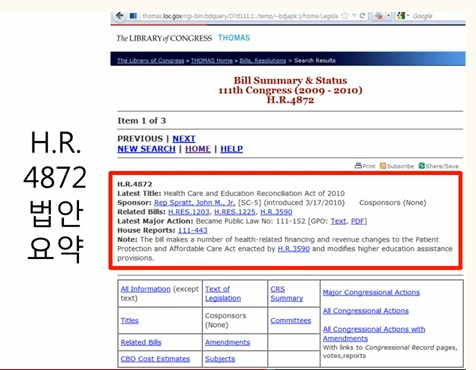Click the THOMAS logo text
The width and height of the screenshot is (476, 370).
pyautogui.click(x=234, y=38)
